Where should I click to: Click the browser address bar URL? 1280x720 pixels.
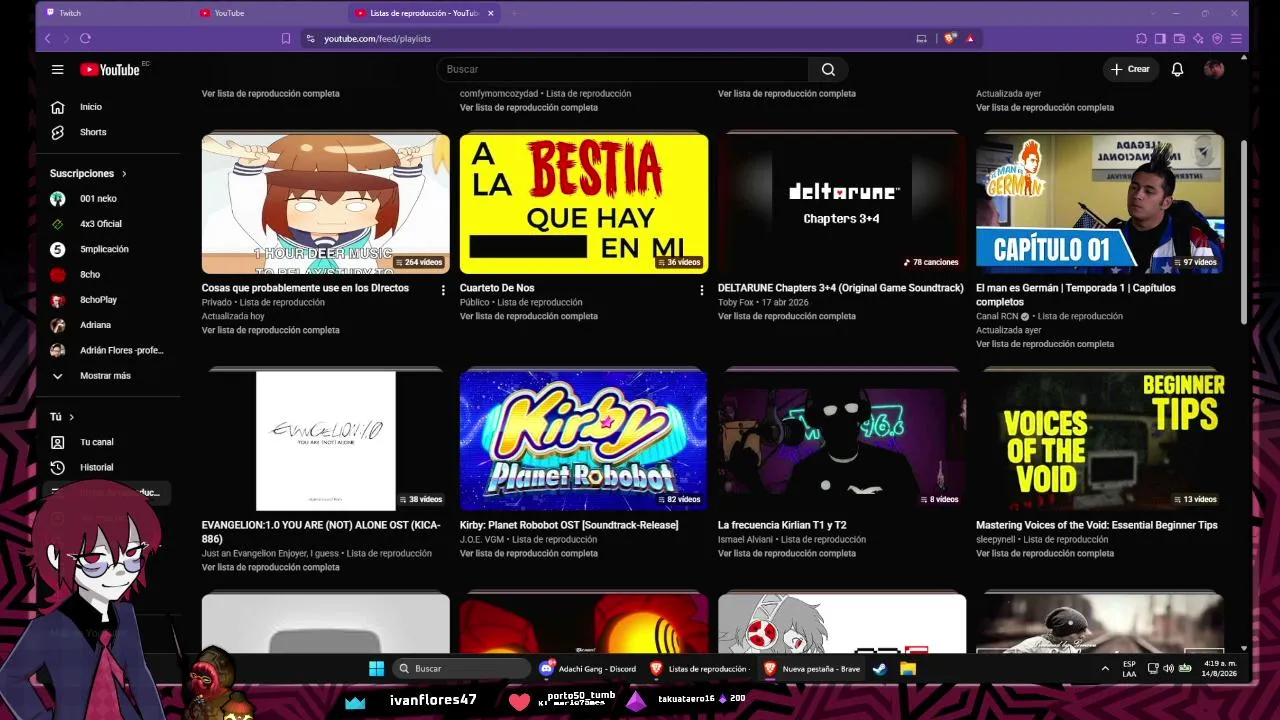377,38
